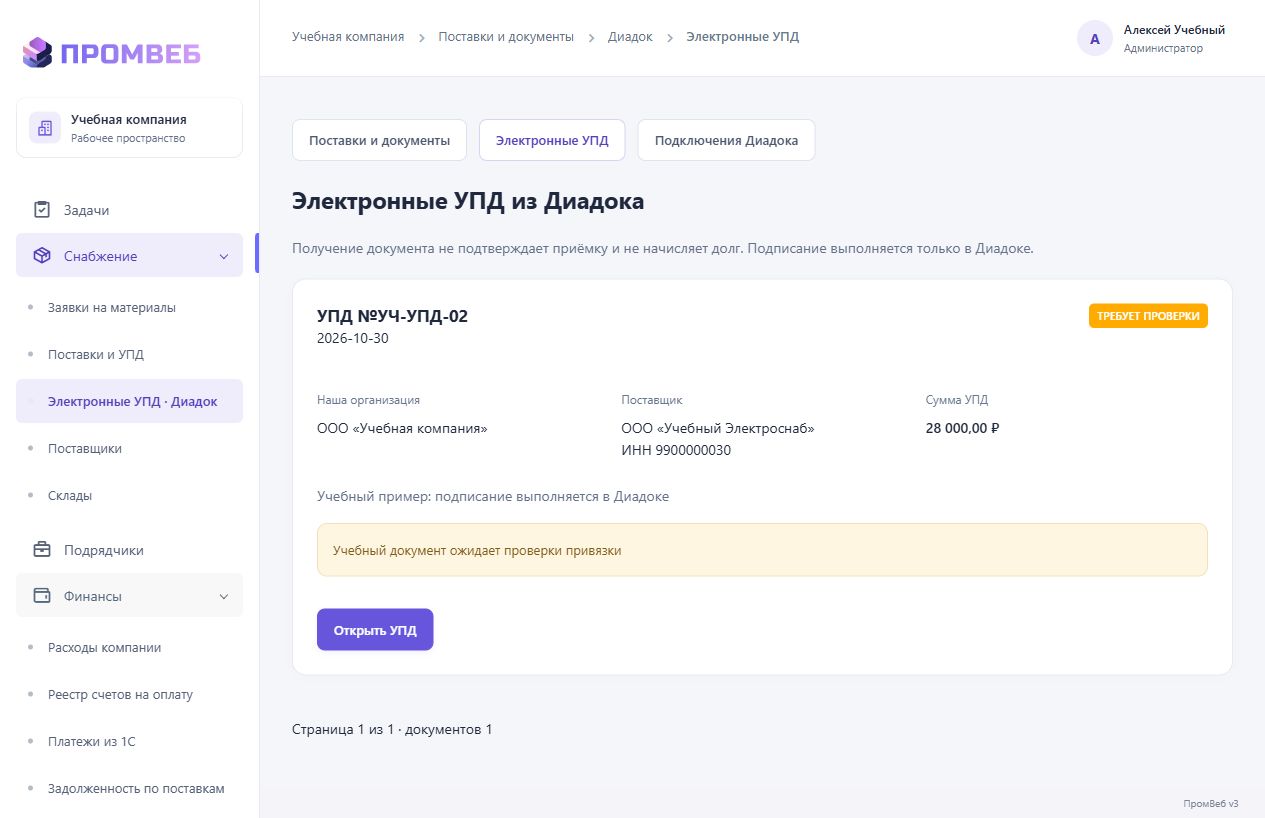
Task: Go to Подрядчики section
Action: tap(129, 550)
